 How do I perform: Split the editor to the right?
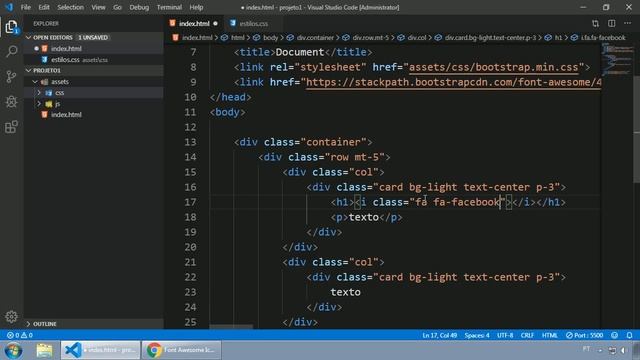(x=611, y=24)
